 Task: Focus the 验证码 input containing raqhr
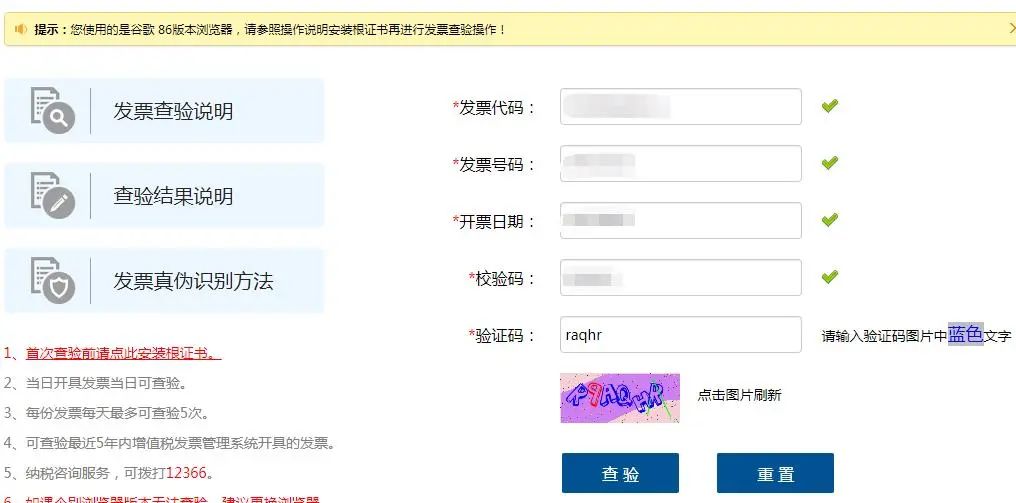[x=680, y=334]
